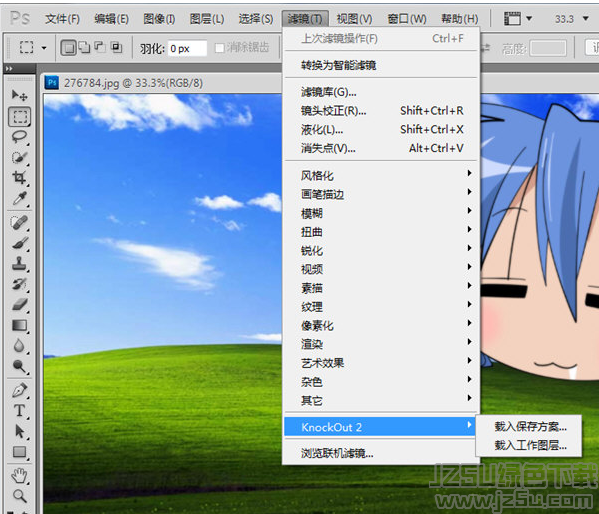Open the tool preset dropdown arrow
599x514 pixels.
pyautogui.click(x=44, y=48)
